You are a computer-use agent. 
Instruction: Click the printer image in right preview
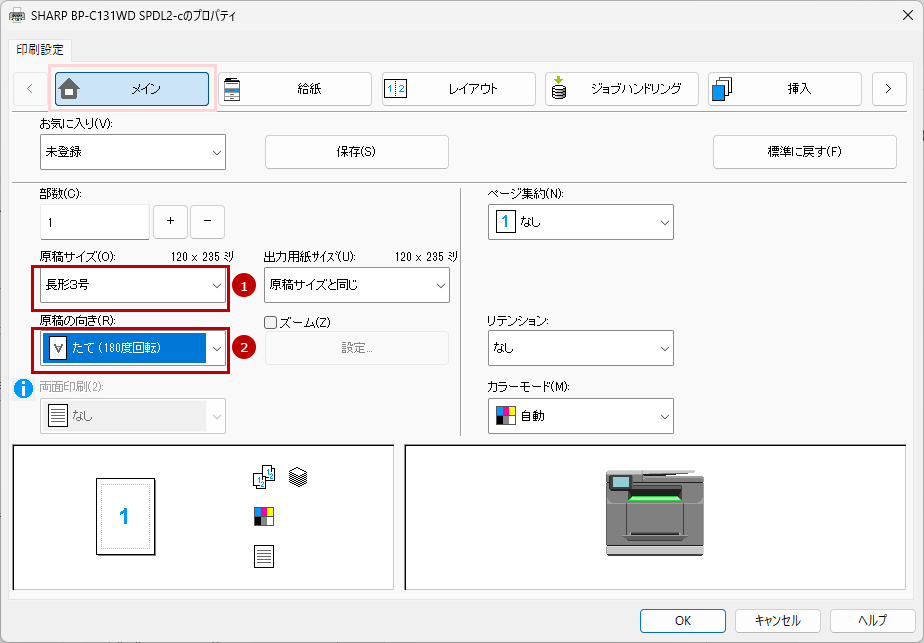pos(654,512)
